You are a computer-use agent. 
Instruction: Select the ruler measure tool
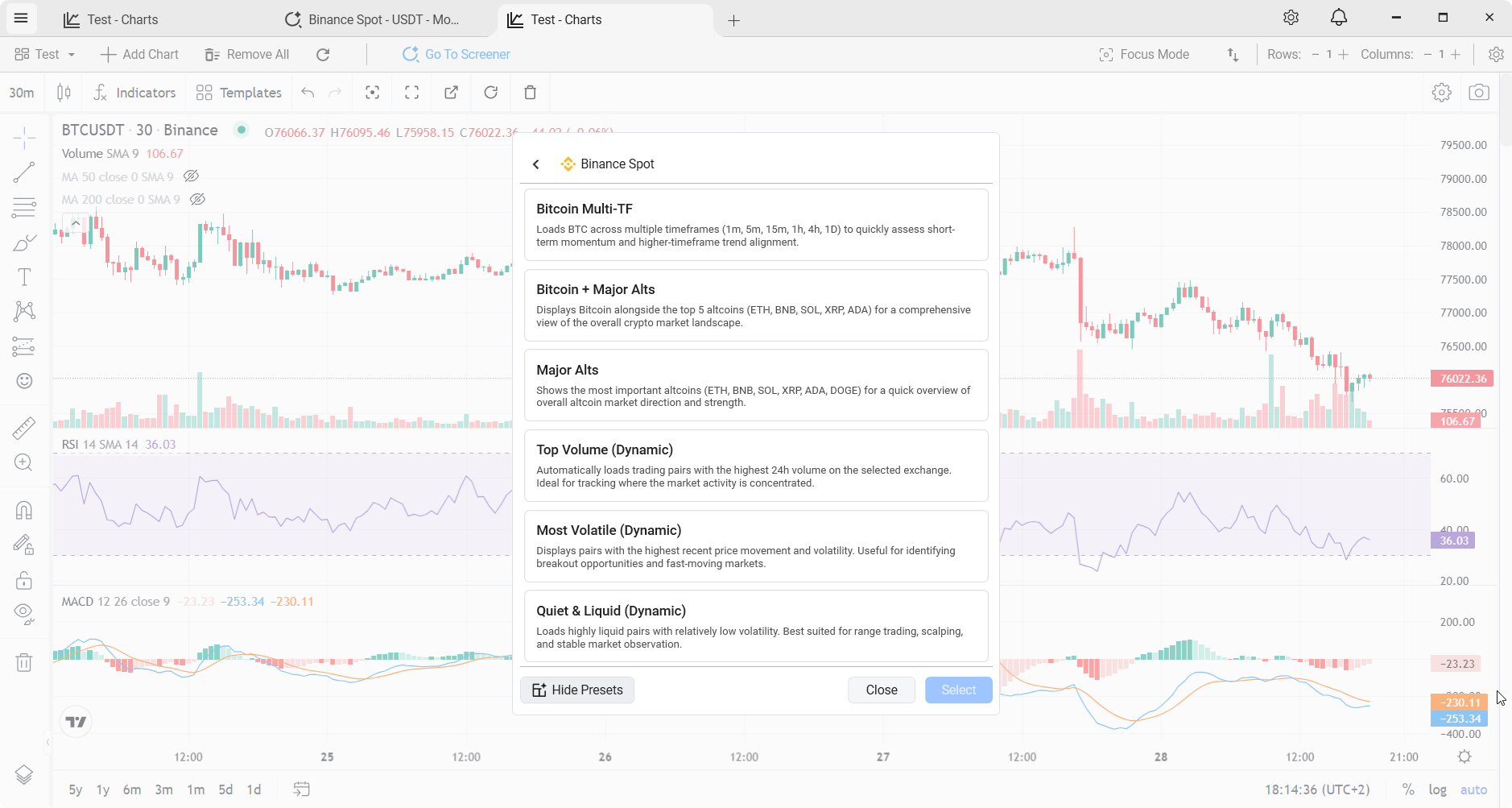click(x=24, y=428)
